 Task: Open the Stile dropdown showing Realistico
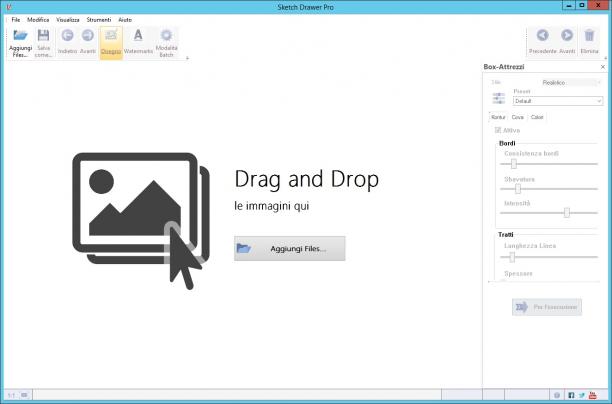tap(570, 82)
